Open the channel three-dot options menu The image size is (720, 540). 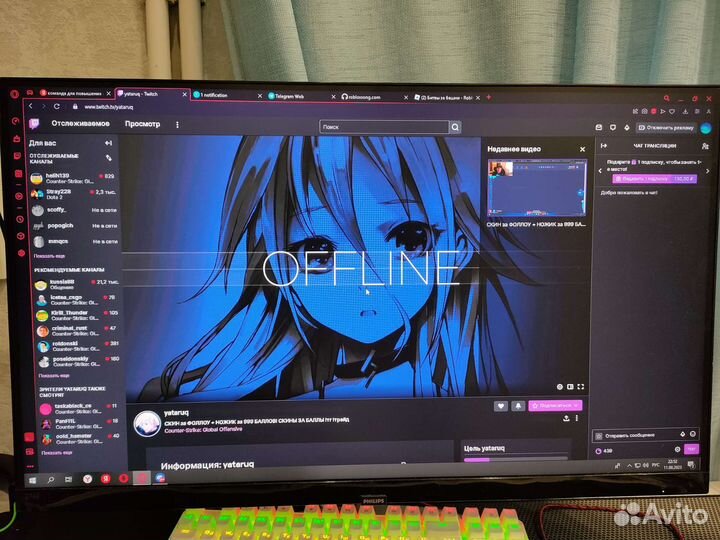click(x=577, y=418)
